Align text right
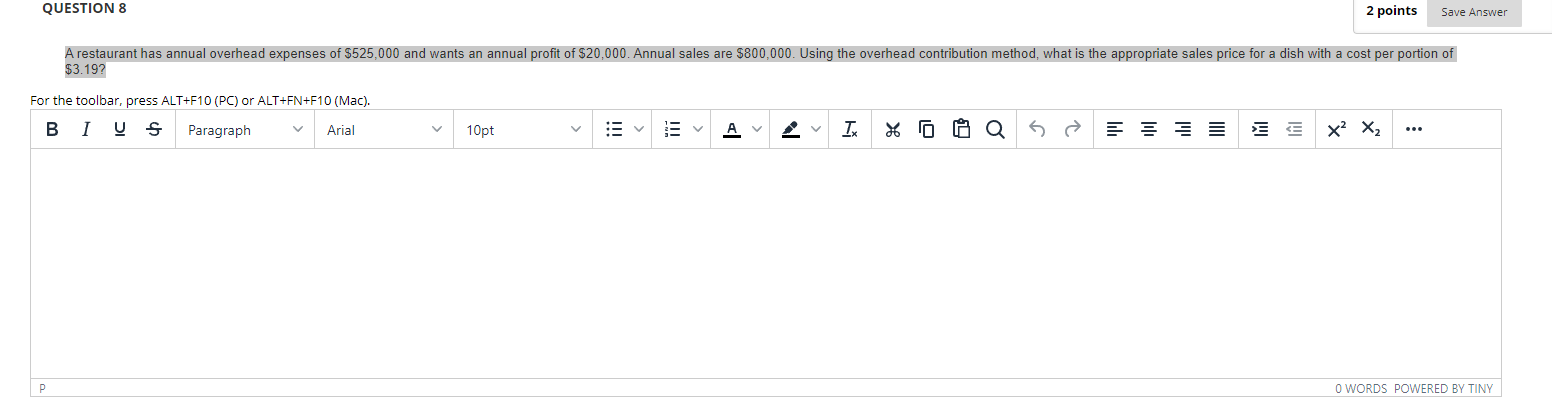1568x417 pixels. tap(1183, 130)
